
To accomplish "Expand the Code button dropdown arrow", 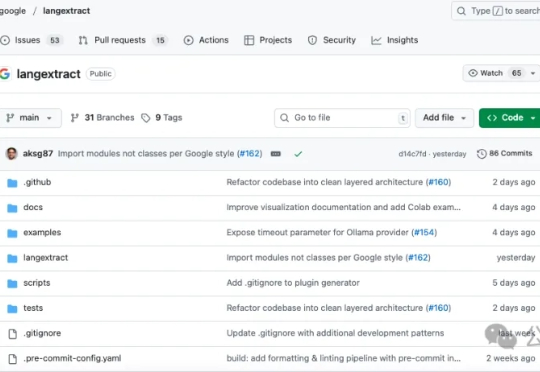I will point(533,118).
